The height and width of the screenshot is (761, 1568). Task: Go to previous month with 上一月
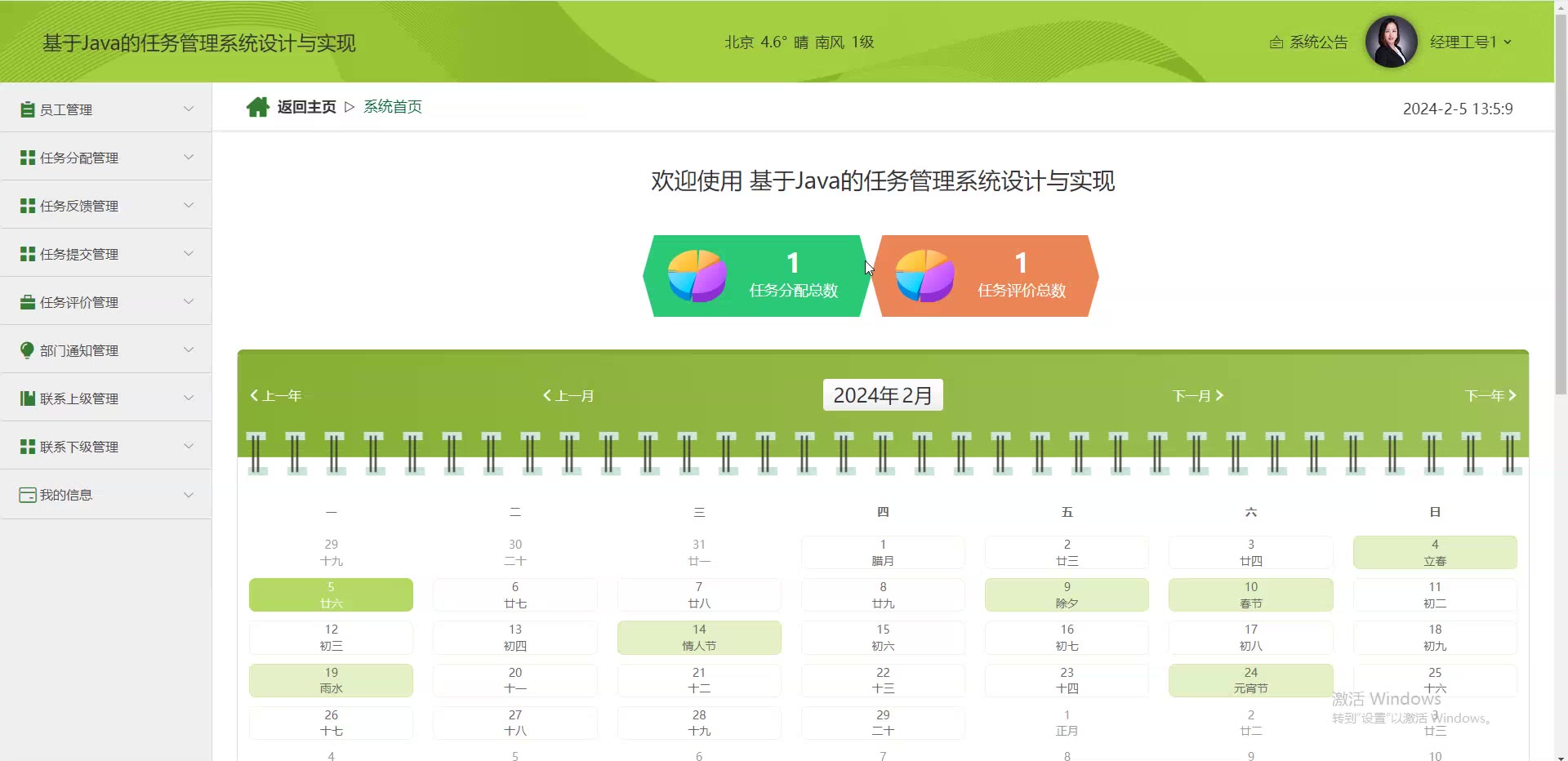[568, 396]
